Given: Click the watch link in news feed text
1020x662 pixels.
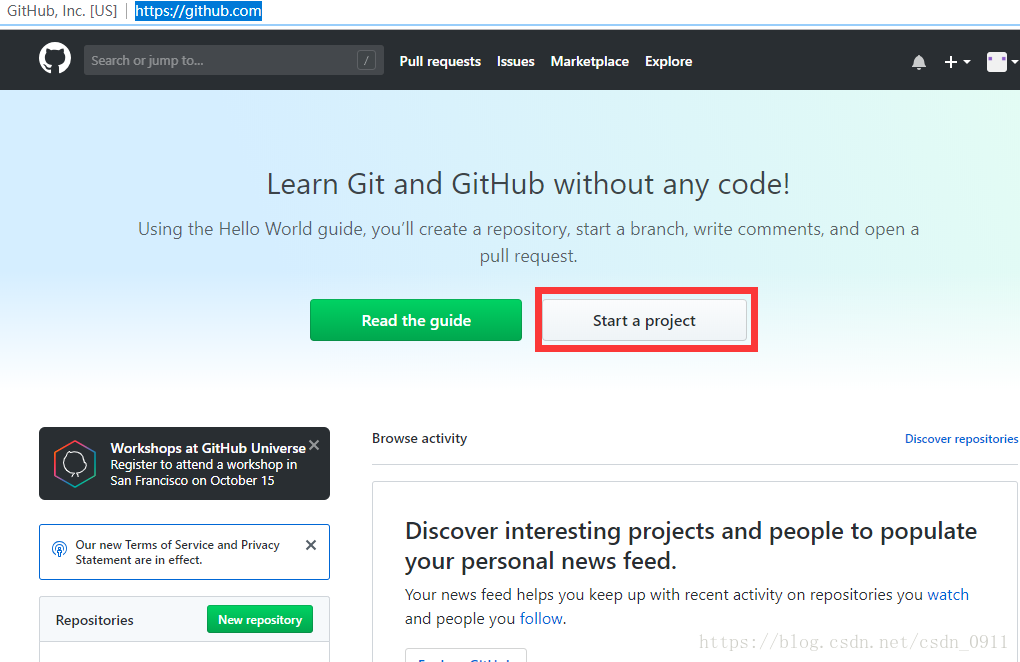Looking at the screenshot, I should pos(948,594).
